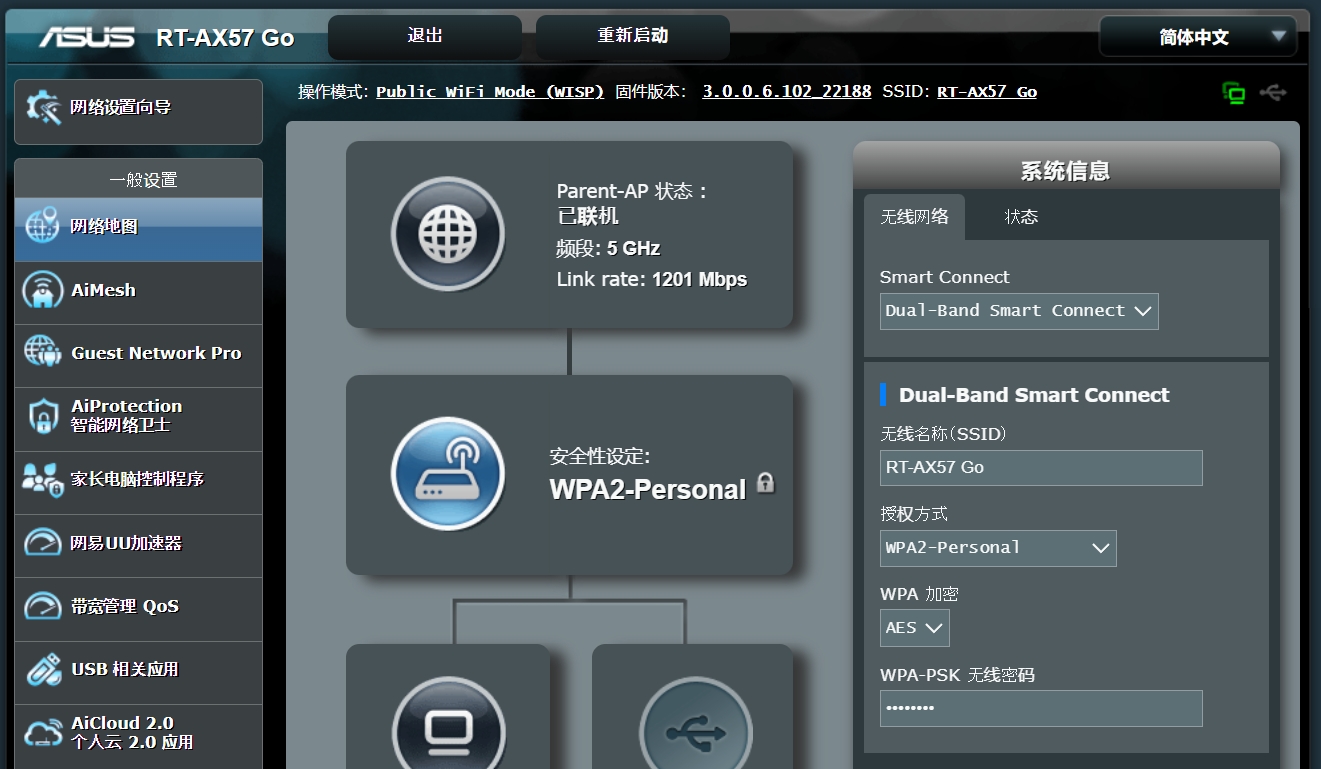Switch to the 无线网络 tab
The height and width of the screenshot is (769, 1321).
(x=914, y=217)
